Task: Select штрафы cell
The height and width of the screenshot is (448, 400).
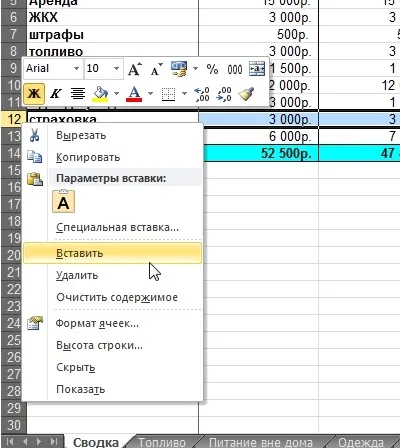Action: coord(113,34)
